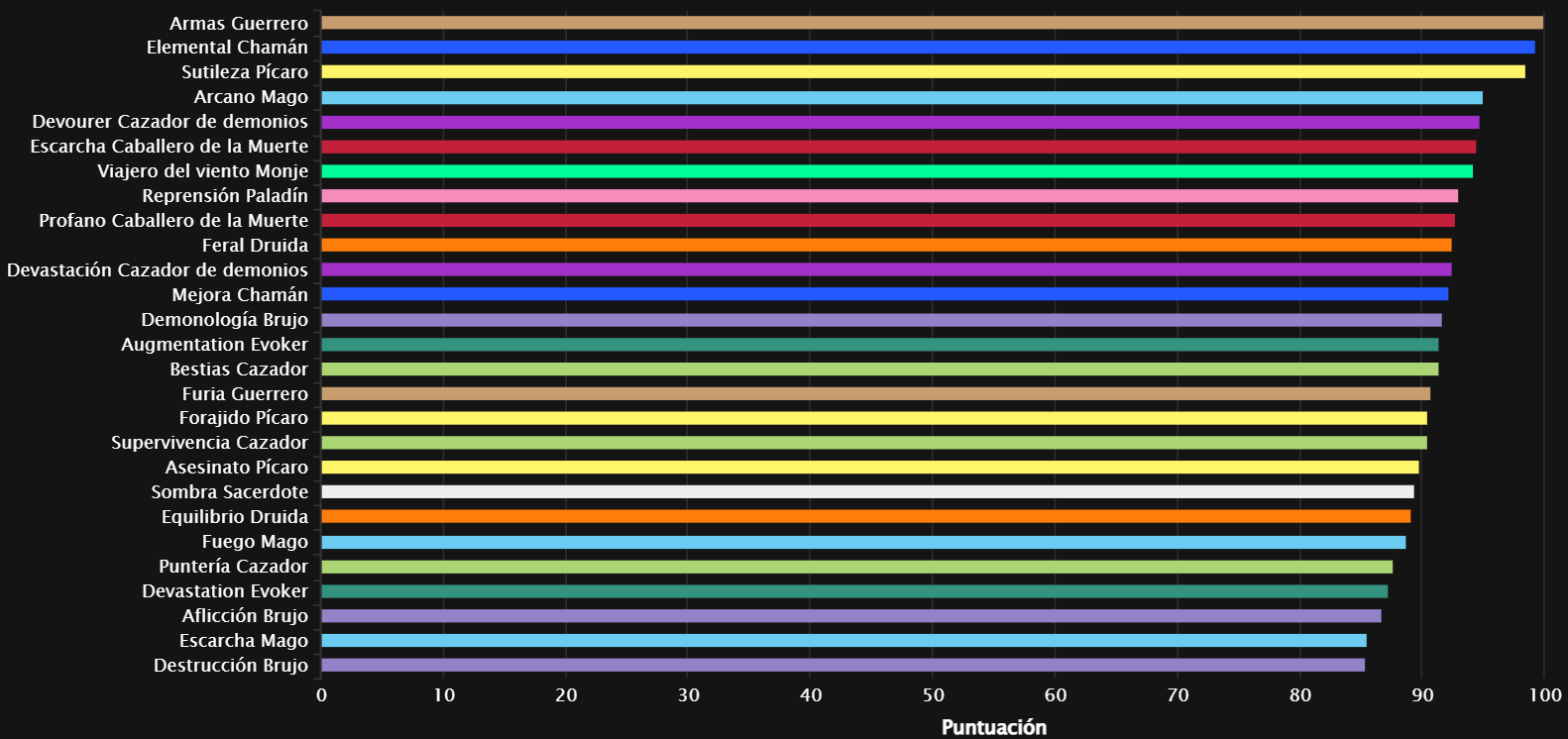Click the Arcano Mago light blue bar
The width and height of the screenshot is (1568, 739).
(x=902, y=97)
